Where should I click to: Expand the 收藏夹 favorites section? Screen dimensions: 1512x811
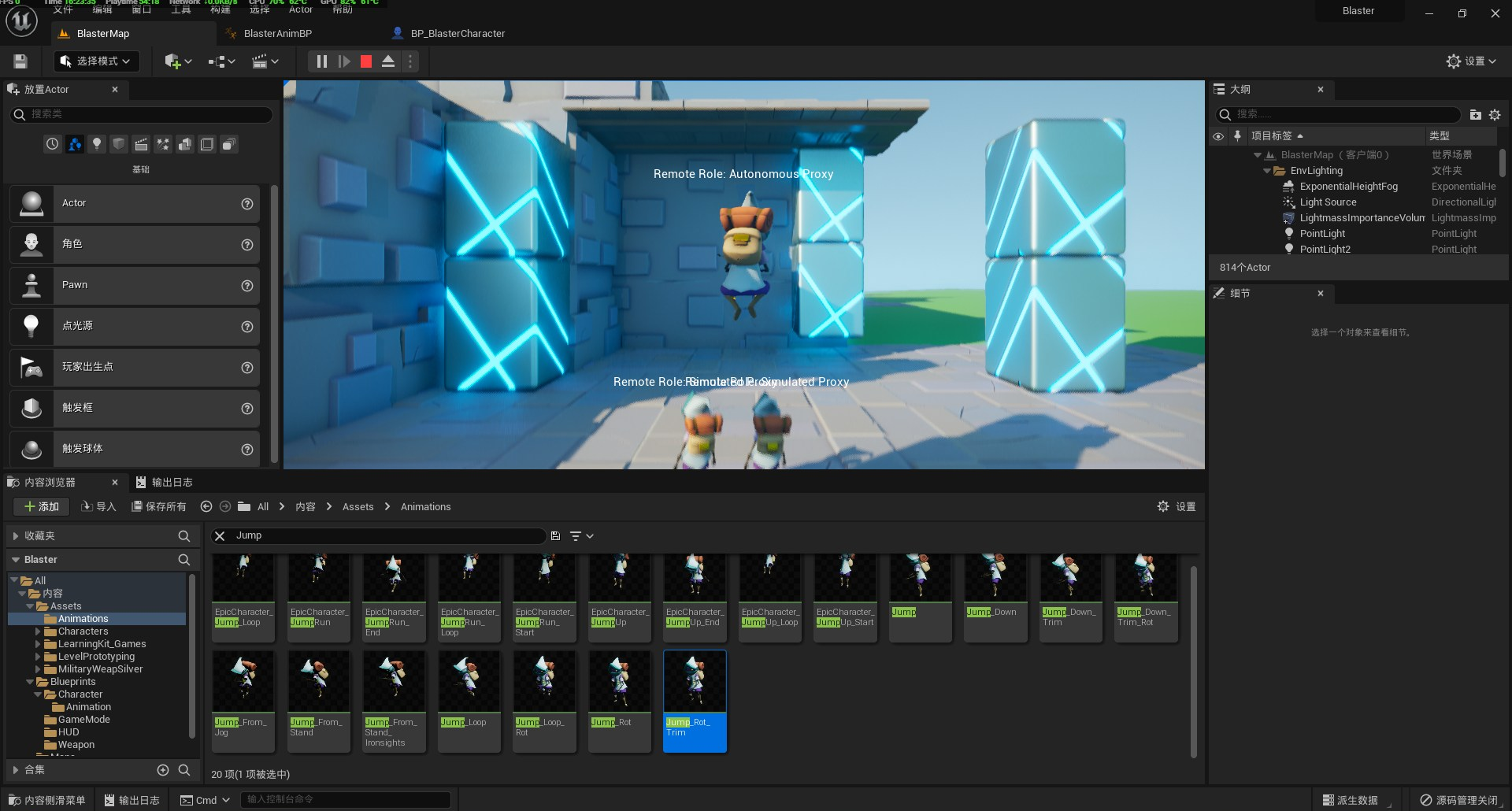click(15, 536)
